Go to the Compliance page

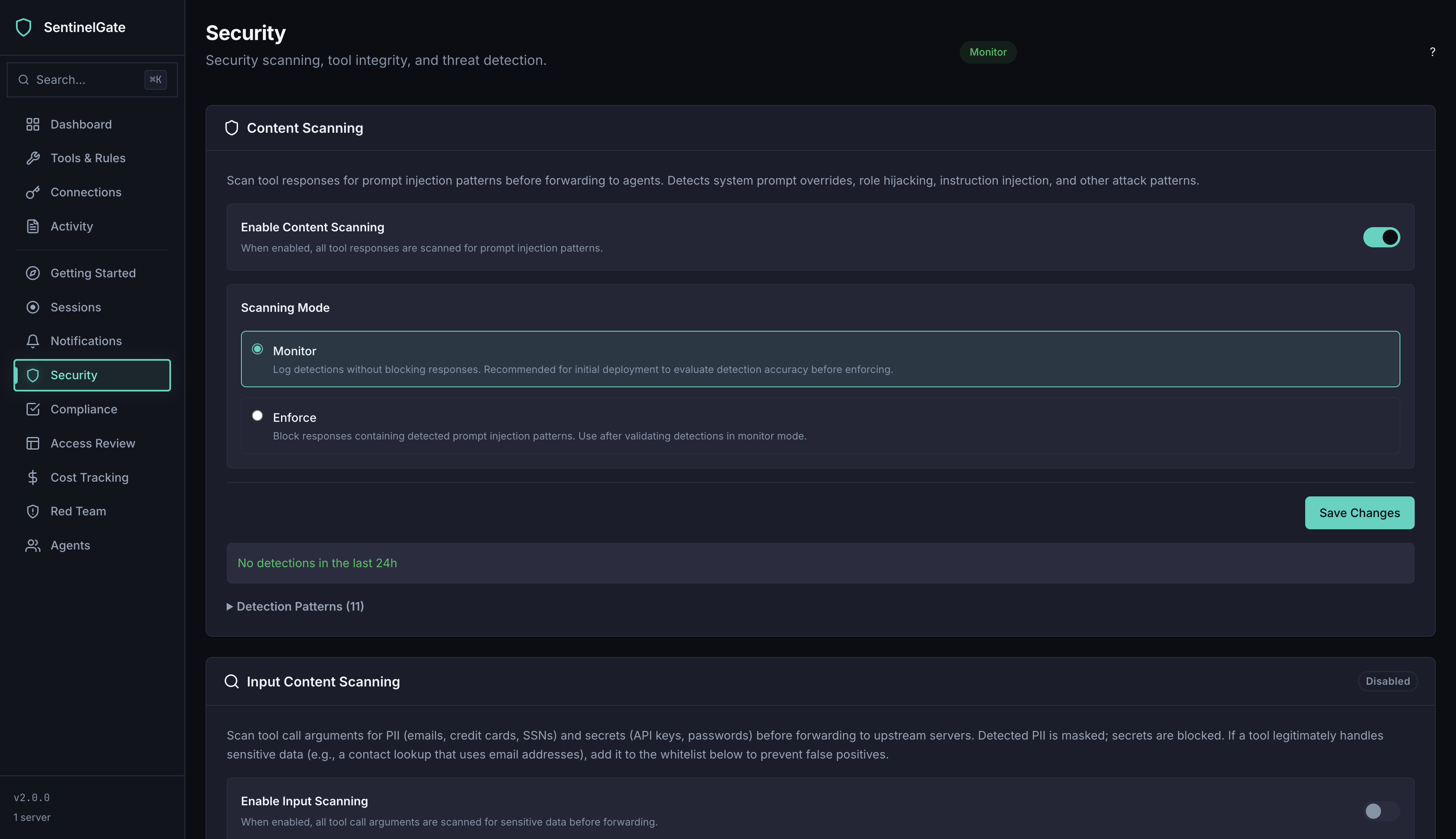point(83,409)
